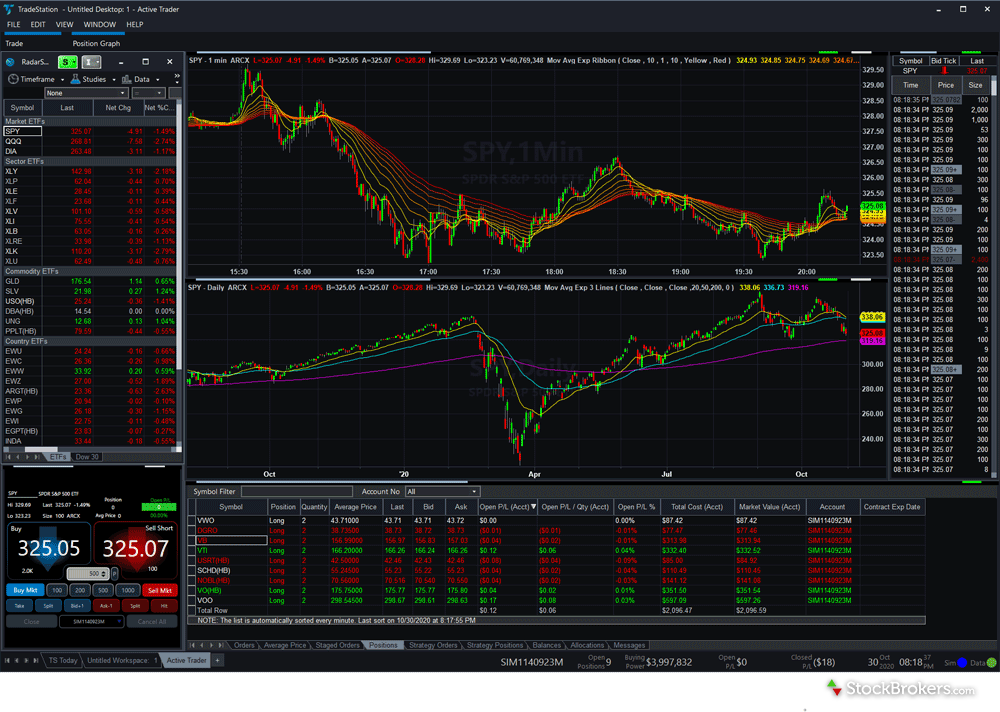1000x712 pixels.
Task: Open the None filter dropdown in RadarScreen
Action: 85,92
